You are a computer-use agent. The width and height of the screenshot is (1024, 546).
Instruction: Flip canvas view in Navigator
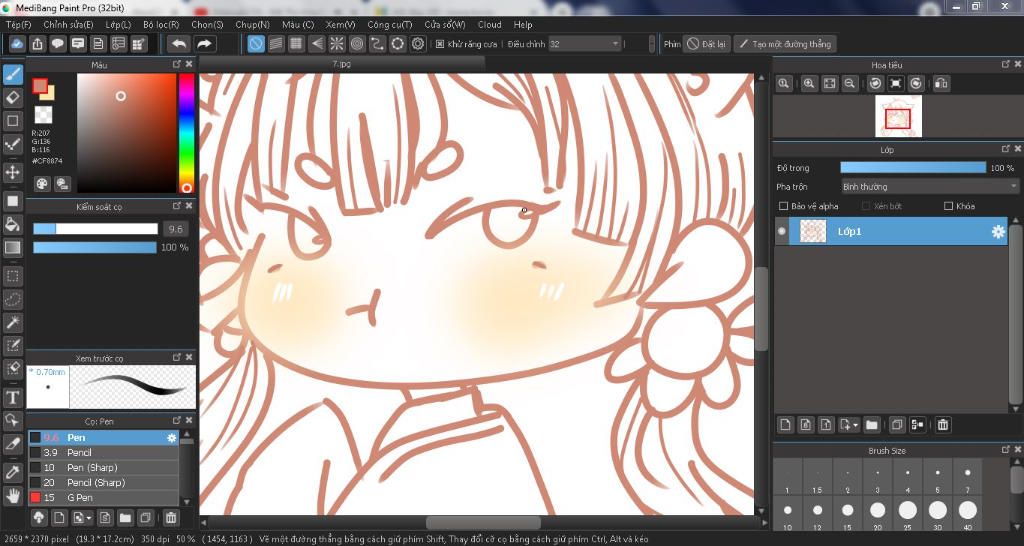(941, 84)
